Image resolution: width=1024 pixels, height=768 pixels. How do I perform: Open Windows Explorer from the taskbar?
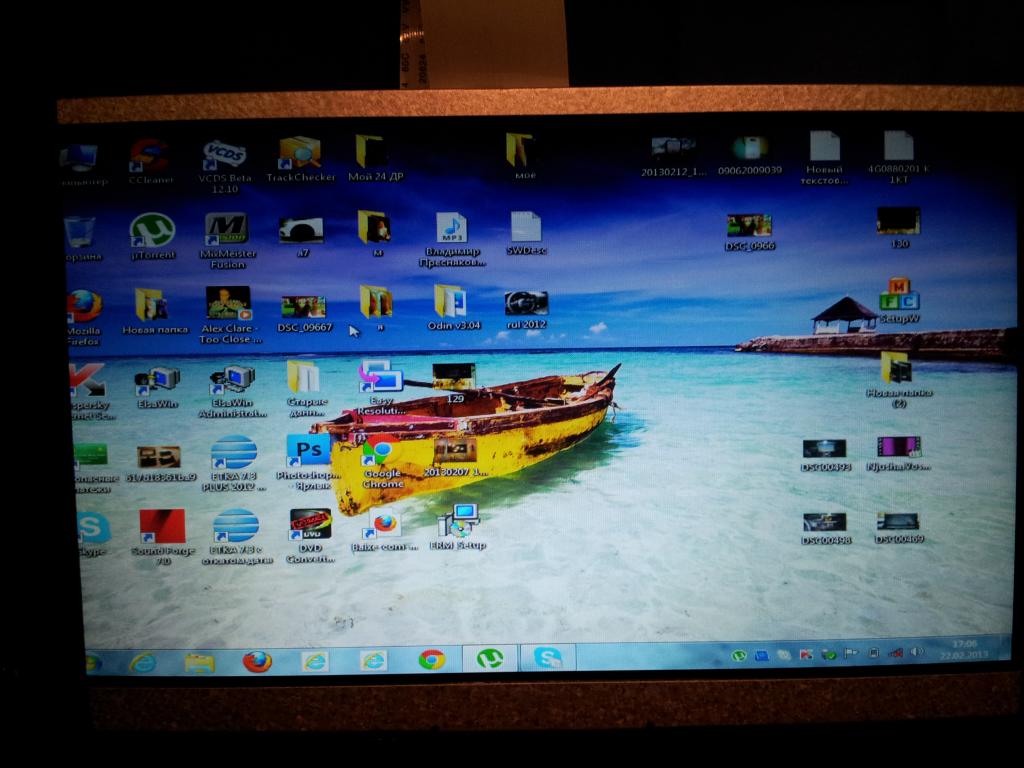(199, 662)
